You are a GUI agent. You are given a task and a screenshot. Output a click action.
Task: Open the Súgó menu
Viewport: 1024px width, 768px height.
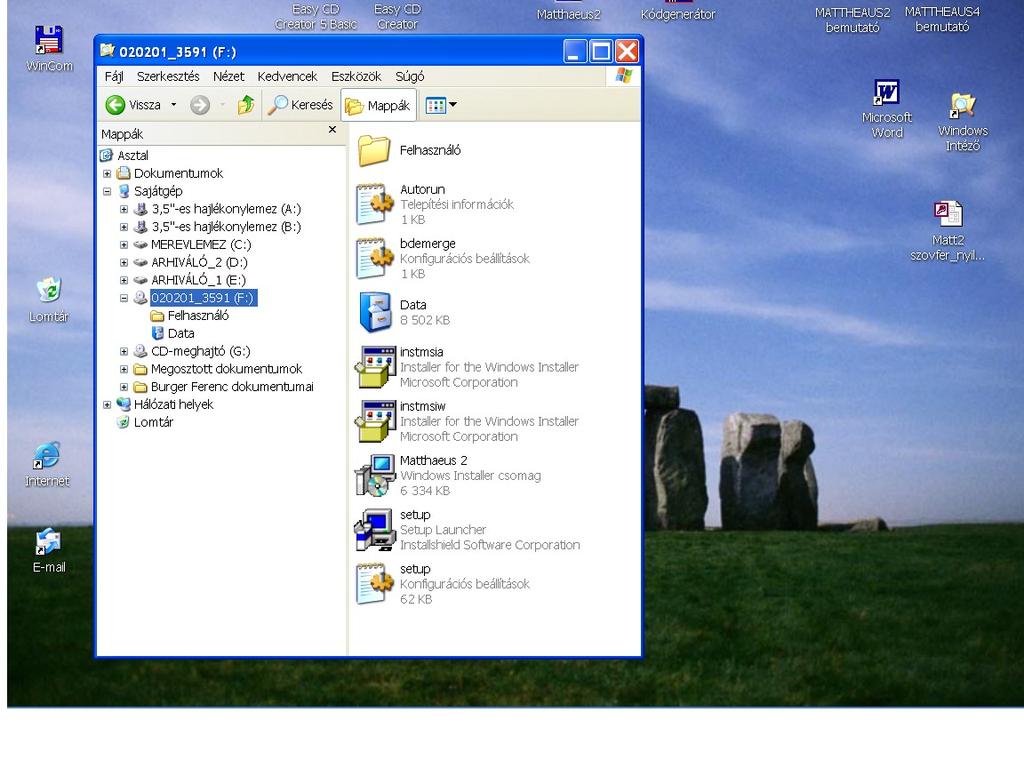click(409, 76)
